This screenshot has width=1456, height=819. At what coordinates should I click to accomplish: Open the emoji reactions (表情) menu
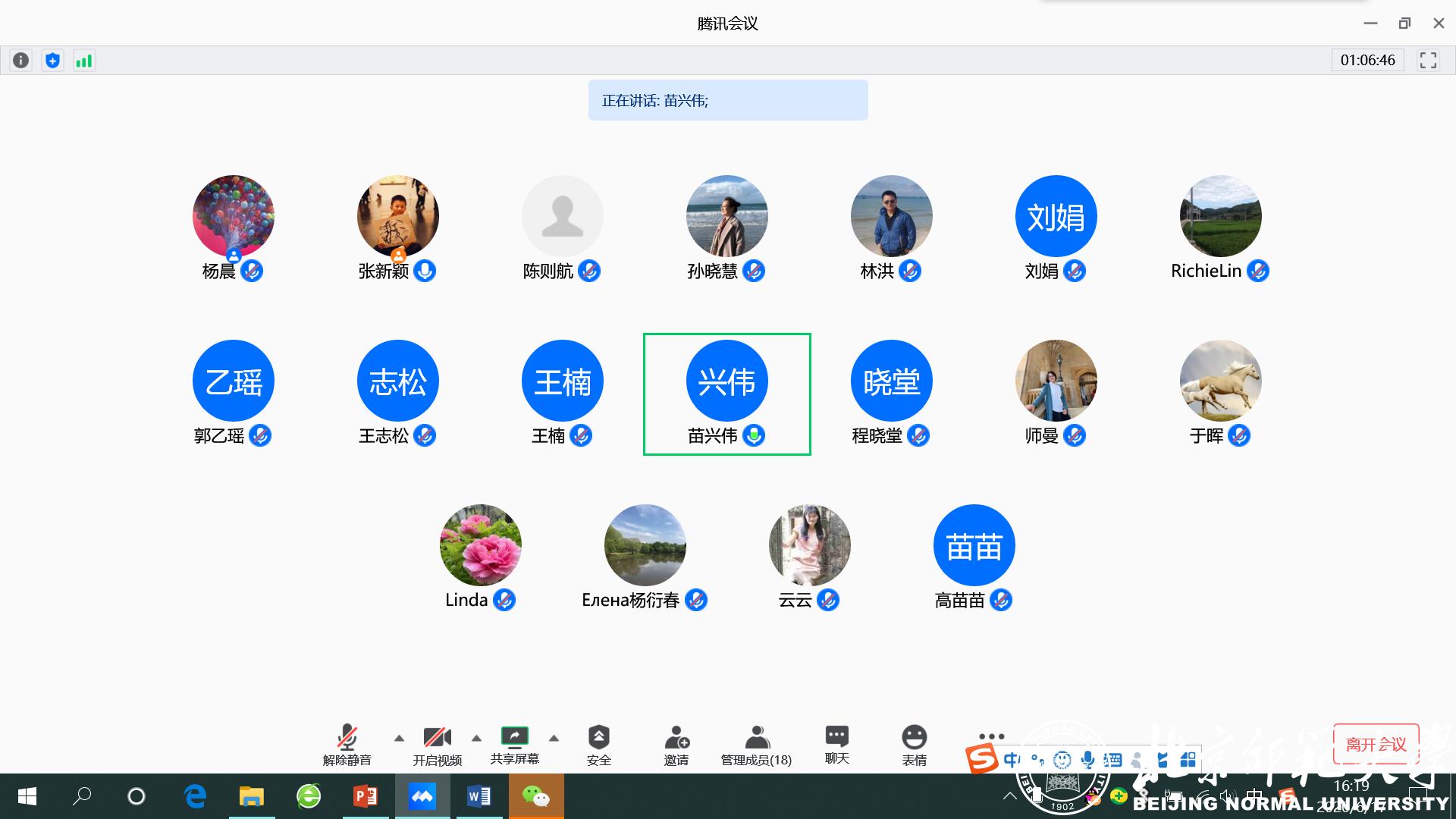[914, 745]
